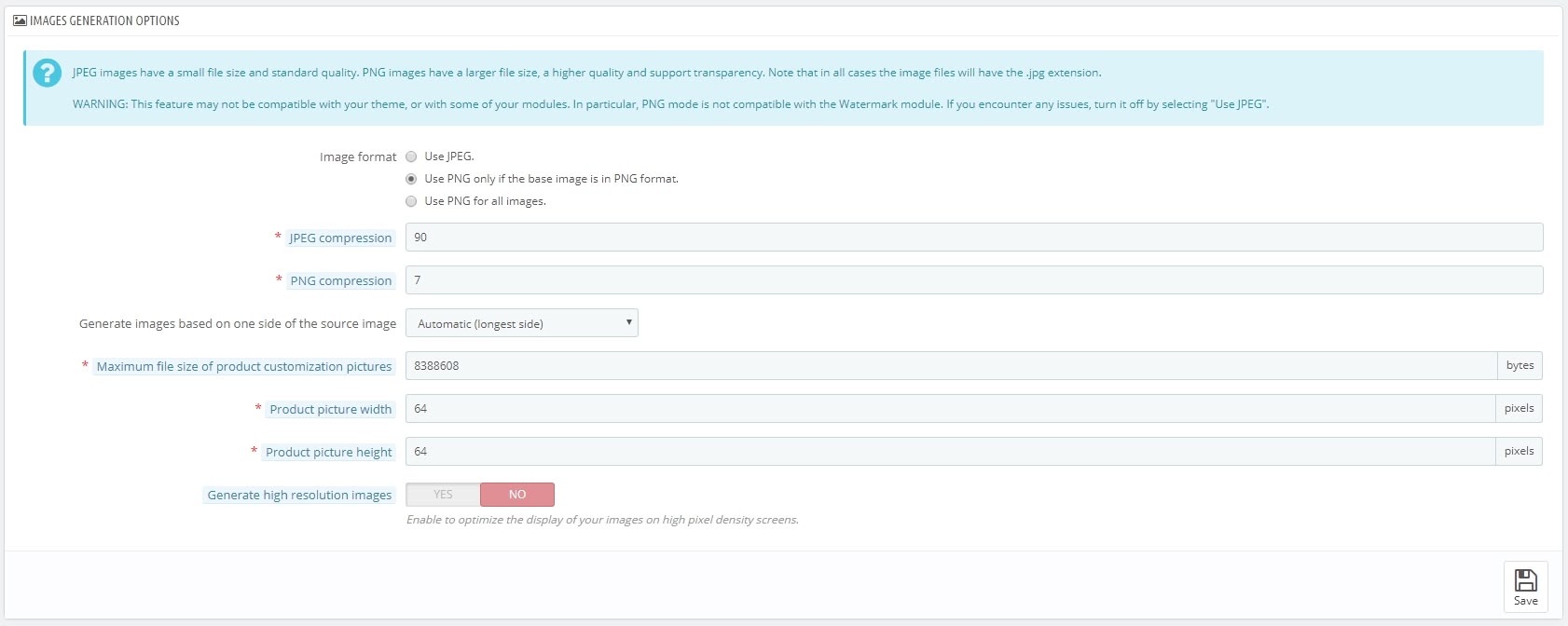Click the maximum file size field showing 8388608
This screenshot has height=626, width=1568.
(x=951, y=366)
